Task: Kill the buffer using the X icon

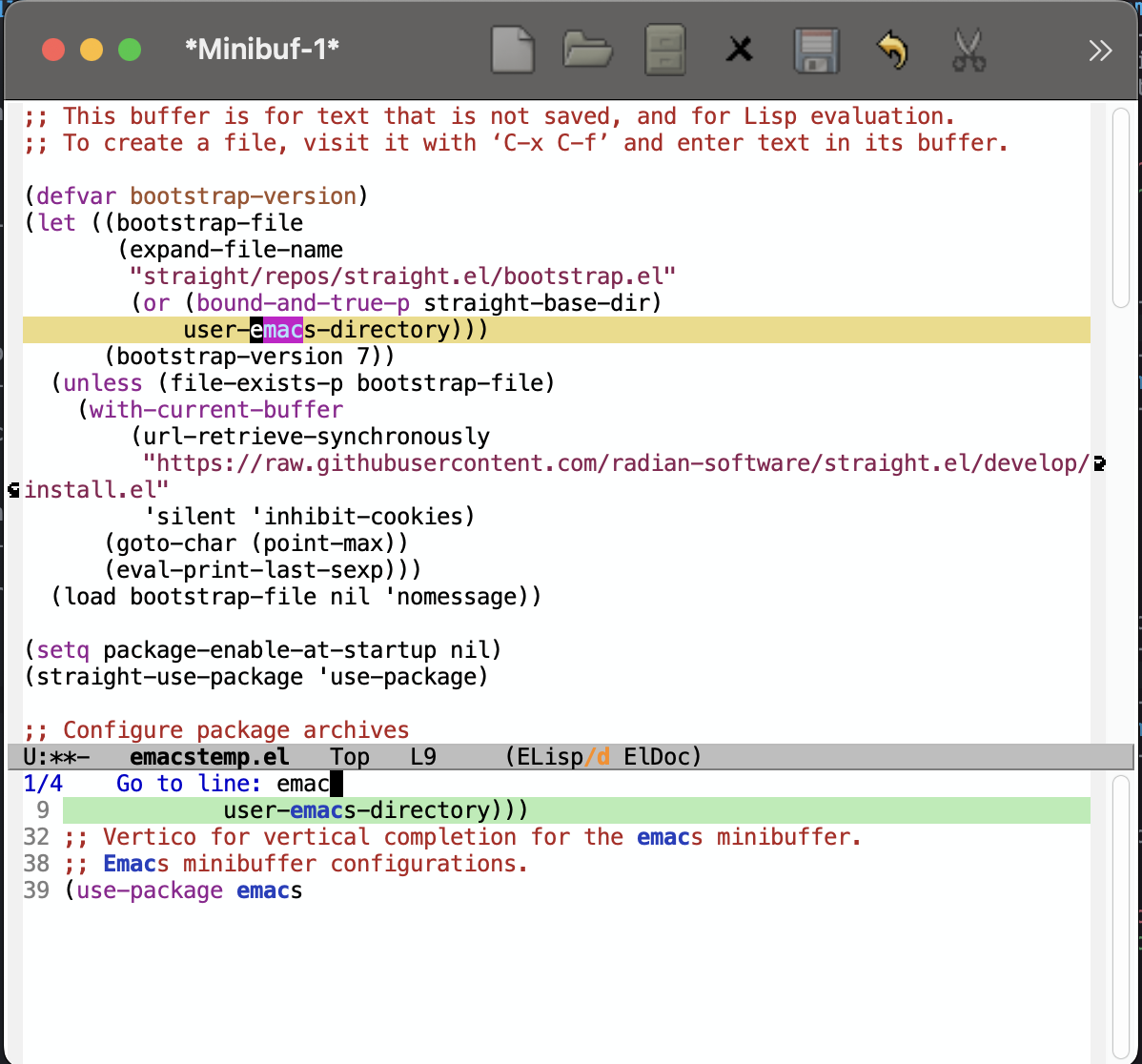Action: coord(739,51)
